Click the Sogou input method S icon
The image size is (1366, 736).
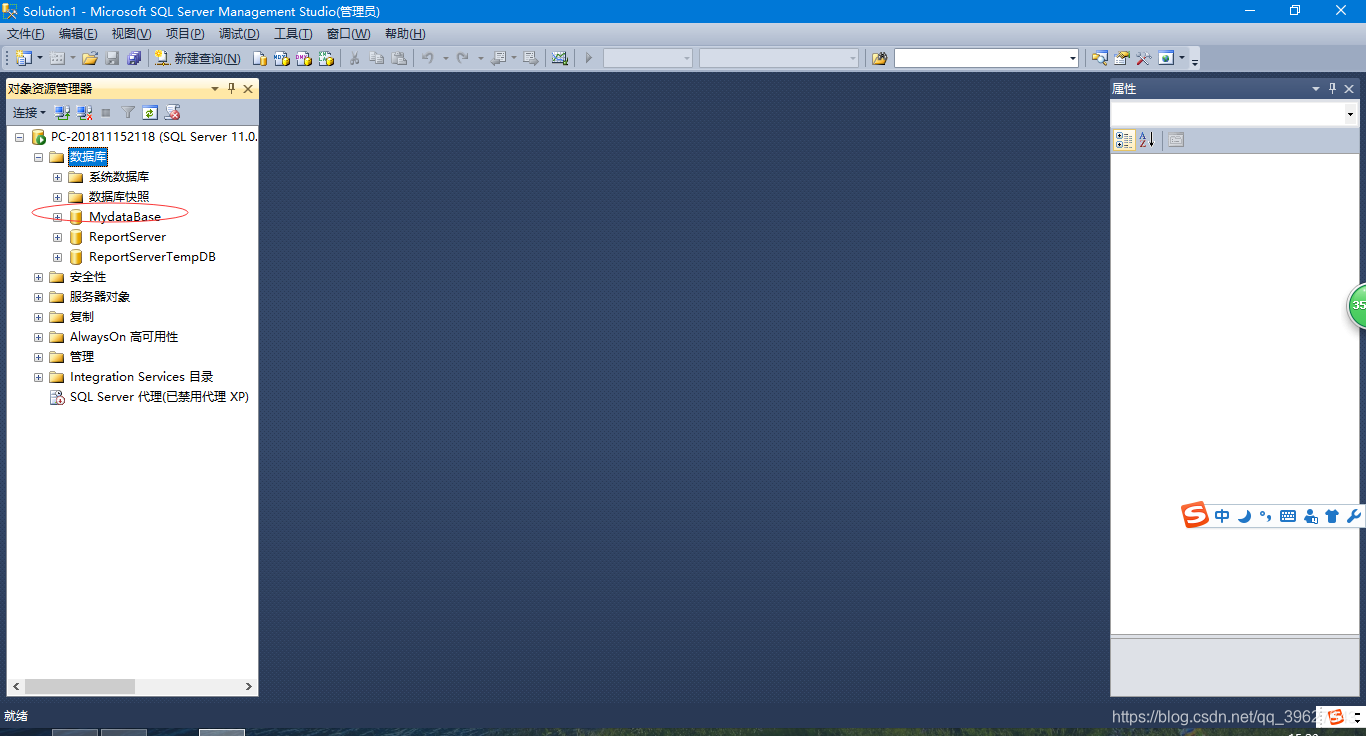point(1195,516)
